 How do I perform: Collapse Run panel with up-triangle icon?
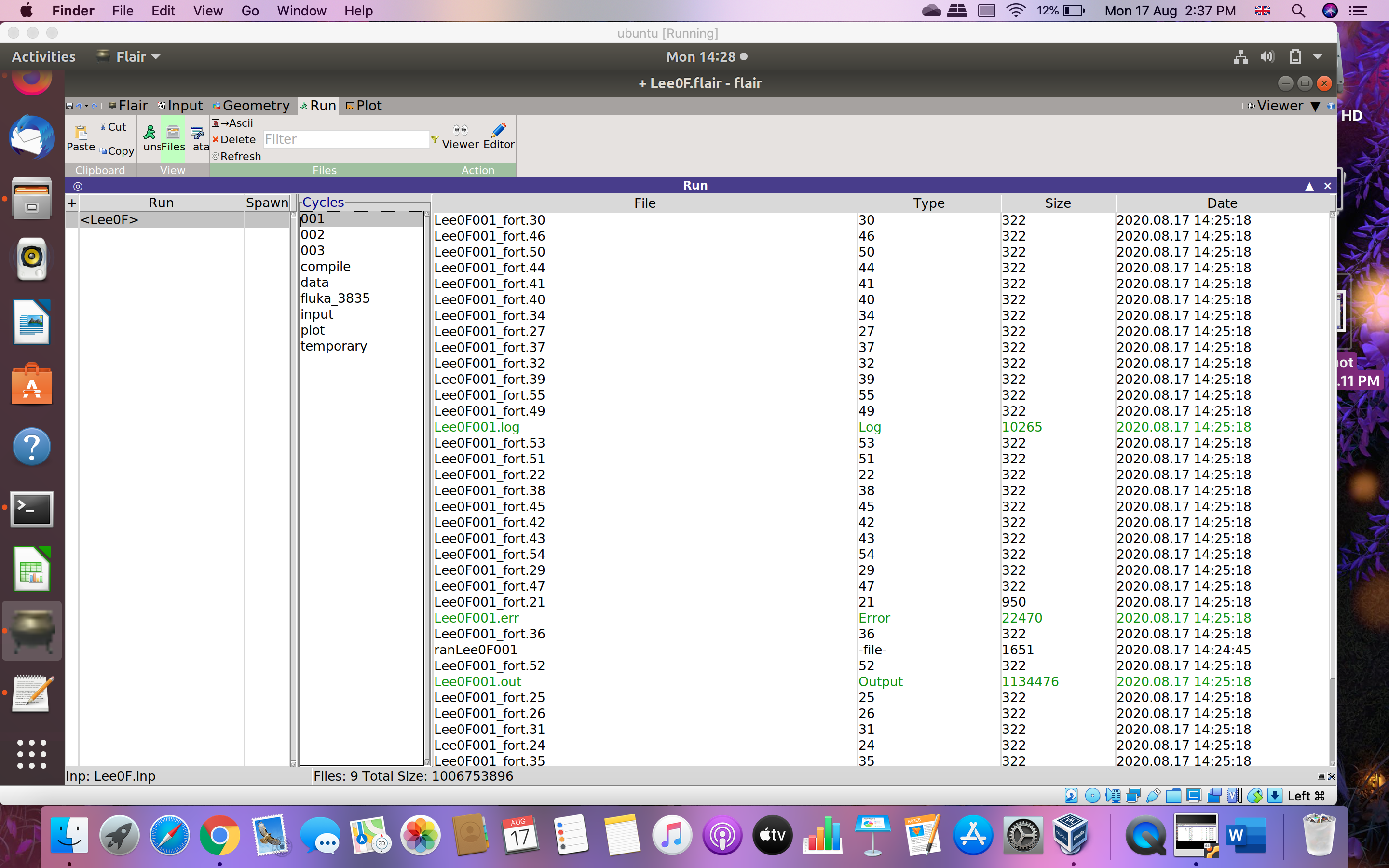click(1309, 186)
